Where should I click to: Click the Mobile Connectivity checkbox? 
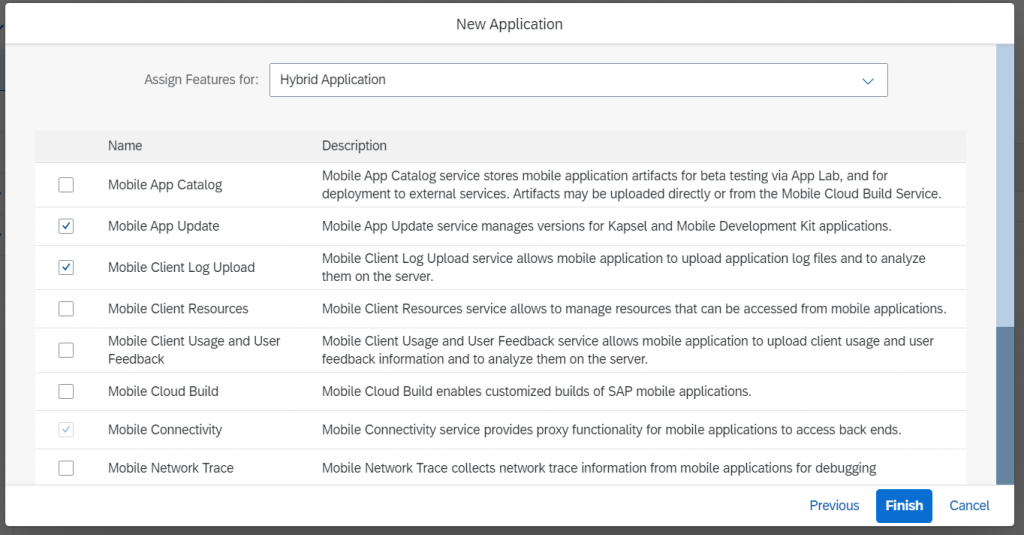tap(66, 430)
